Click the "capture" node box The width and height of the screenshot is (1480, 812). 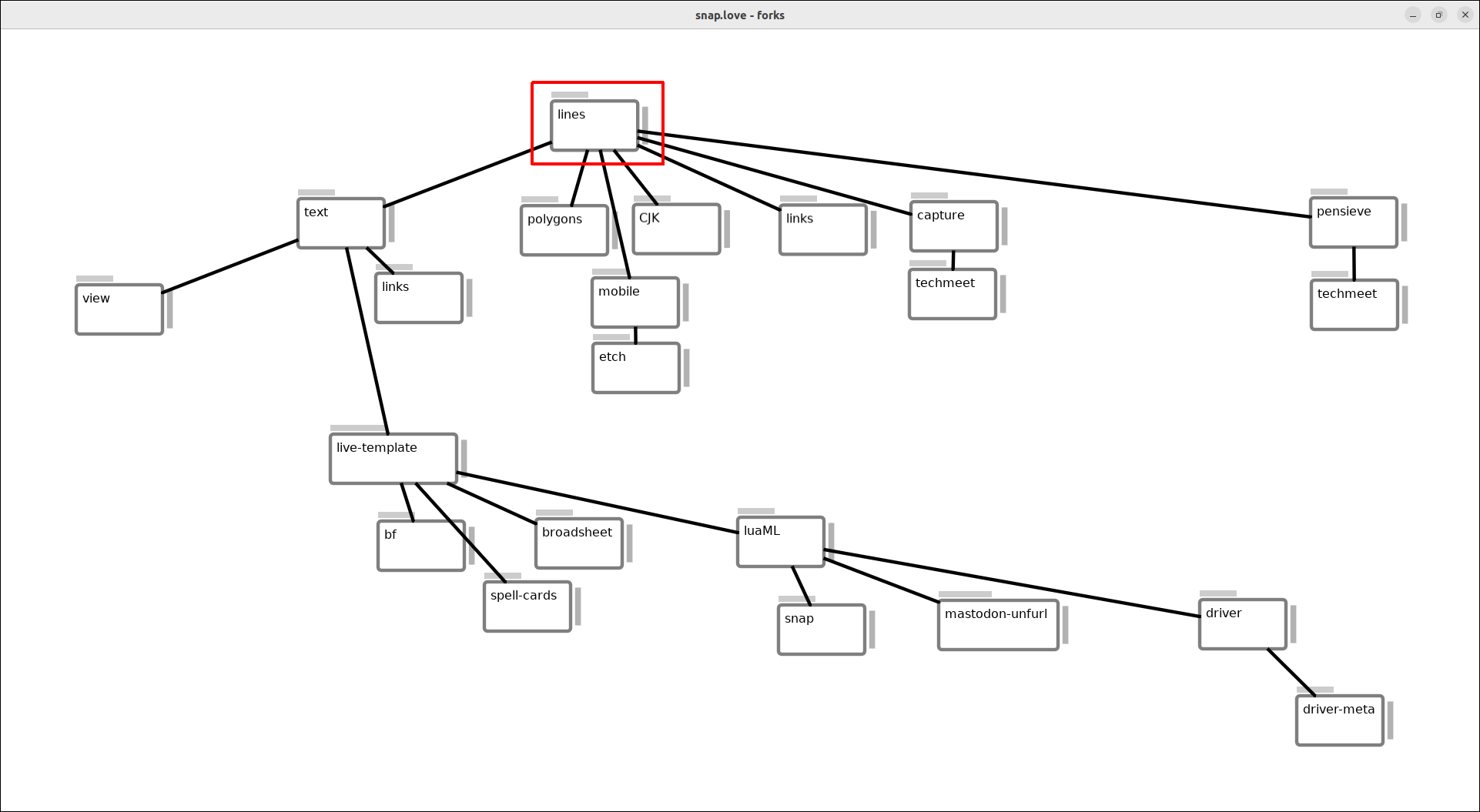[953, 226]
